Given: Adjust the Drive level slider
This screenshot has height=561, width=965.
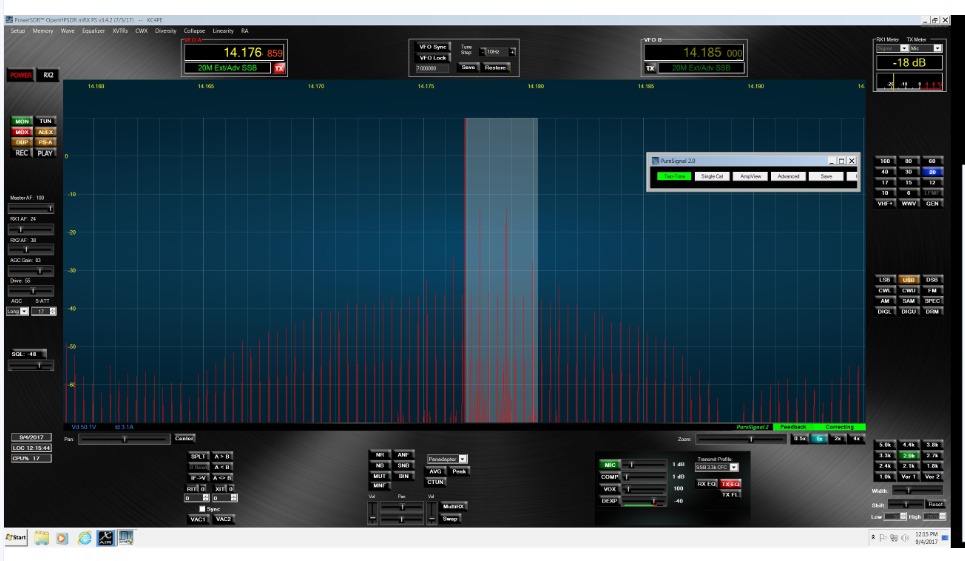Looking at the screenshot, I should pos(31,290).
